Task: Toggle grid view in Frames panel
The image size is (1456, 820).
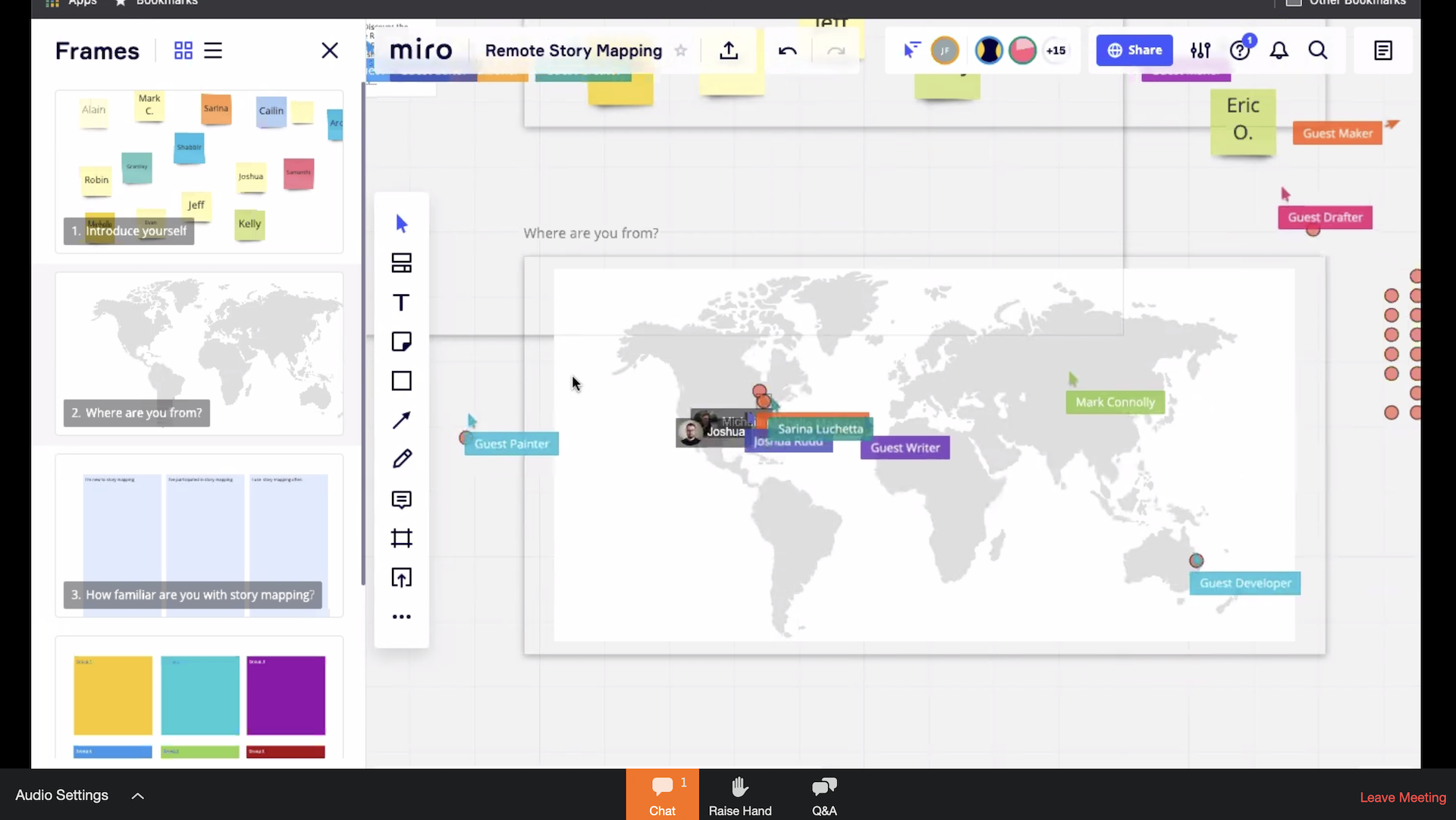Action: (x=183, y=50)
